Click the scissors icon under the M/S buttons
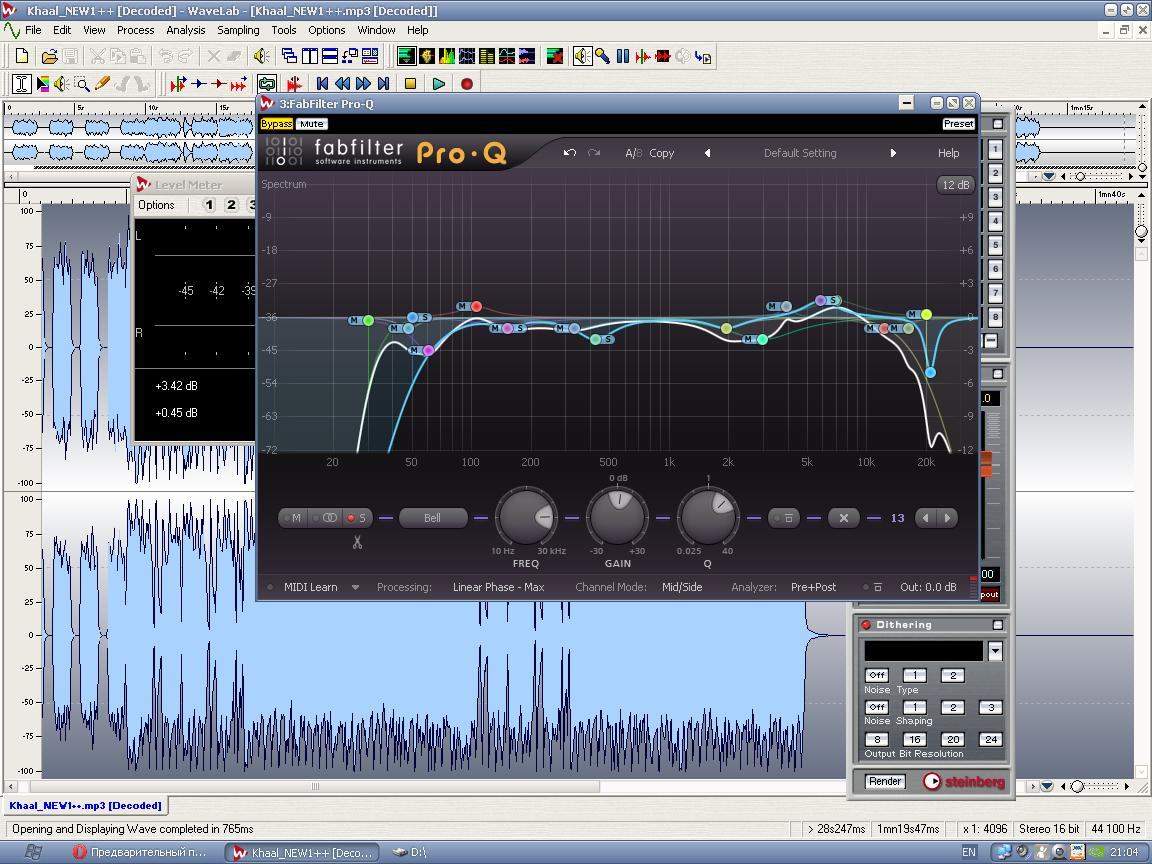Image resolution: width=1152 pixels, height=864 pixels. tap(357, 543)
